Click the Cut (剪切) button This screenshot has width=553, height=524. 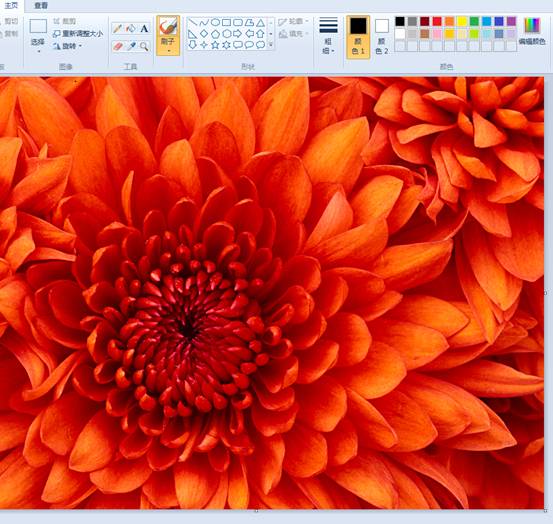point(9,22)
